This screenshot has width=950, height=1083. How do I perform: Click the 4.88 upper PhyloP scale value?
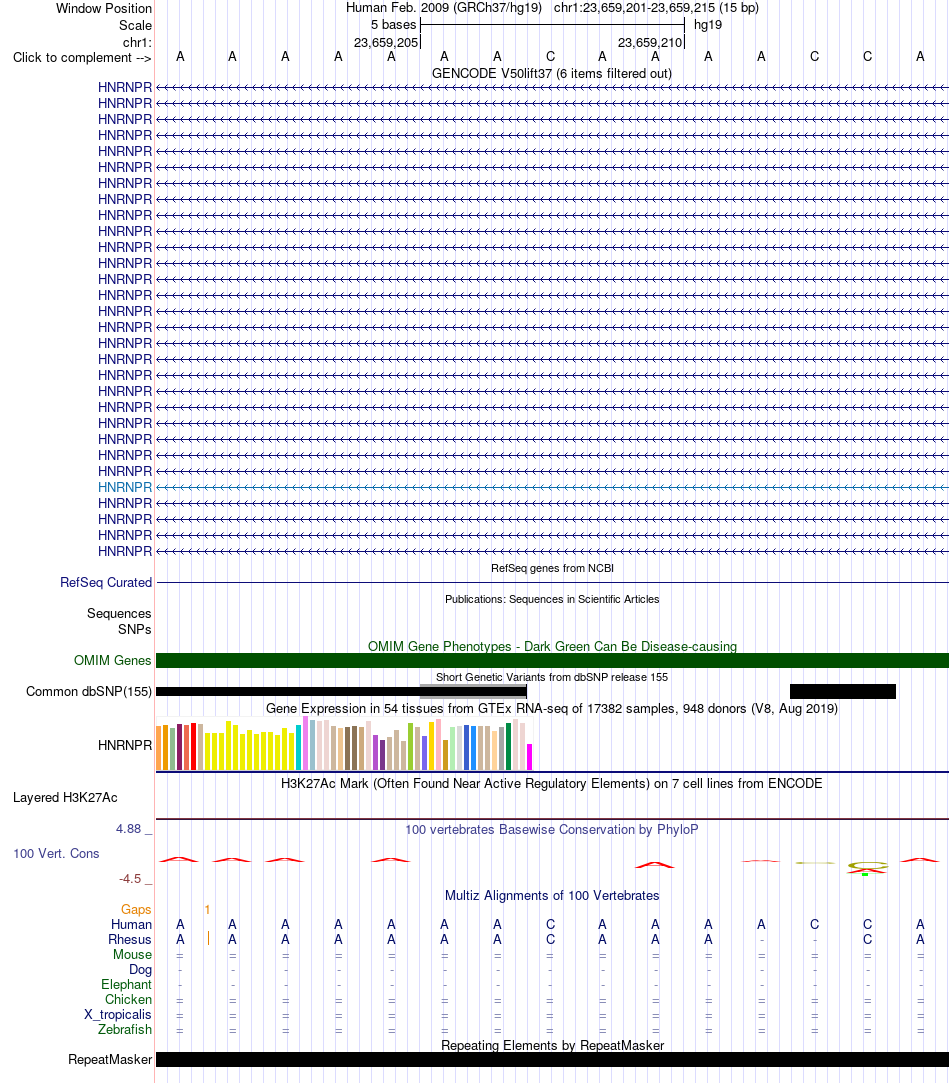pyautogui.click(x=129, y=829)
